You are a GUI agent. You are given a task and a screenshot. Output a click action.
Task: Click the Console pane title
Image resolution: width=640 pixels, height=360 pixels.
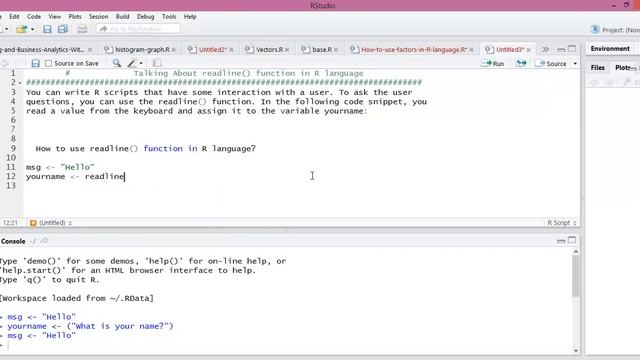coord(13,241)
